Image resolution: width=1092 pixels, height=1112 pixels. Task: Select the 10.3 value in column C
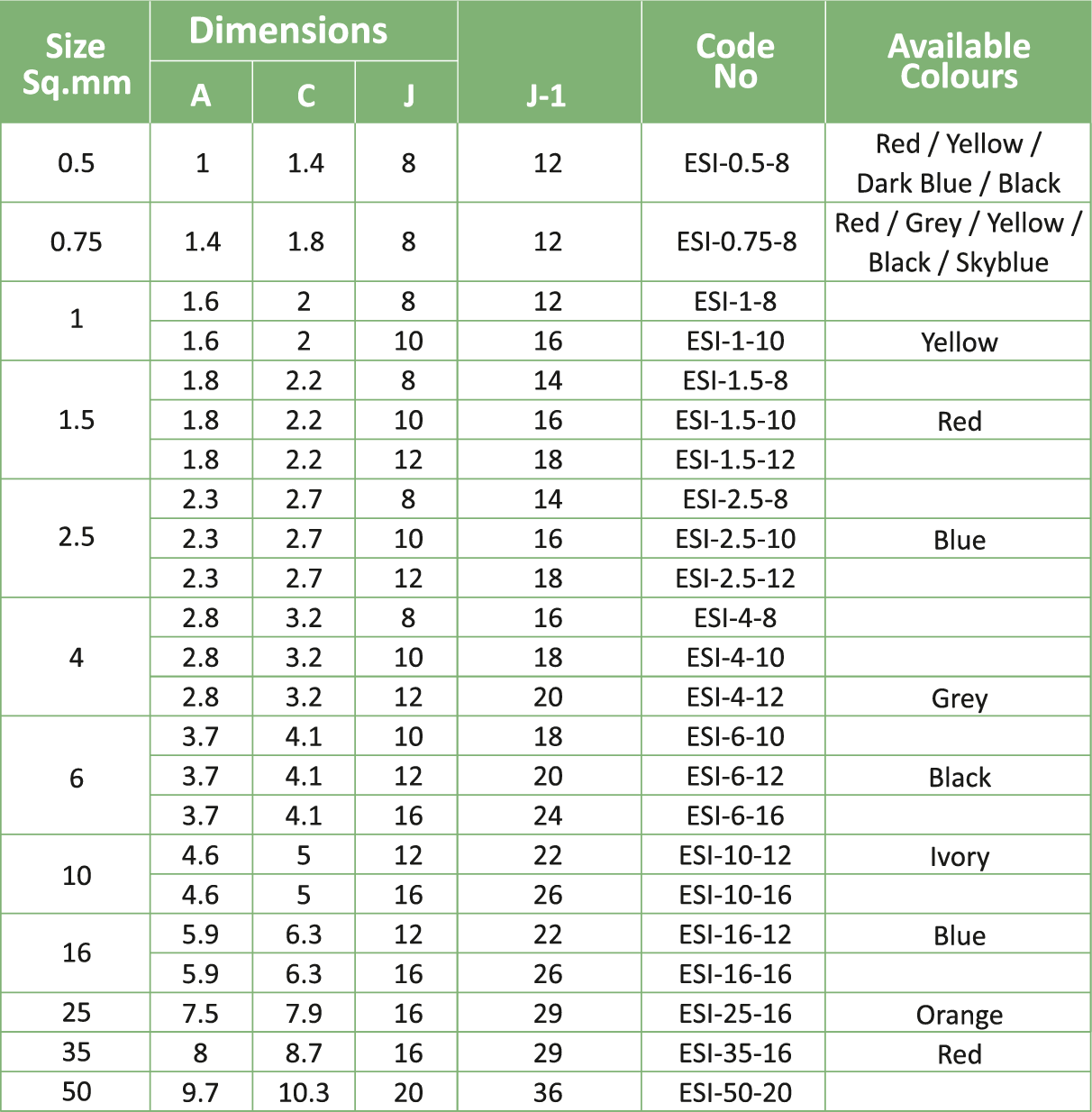(304, 1092)
